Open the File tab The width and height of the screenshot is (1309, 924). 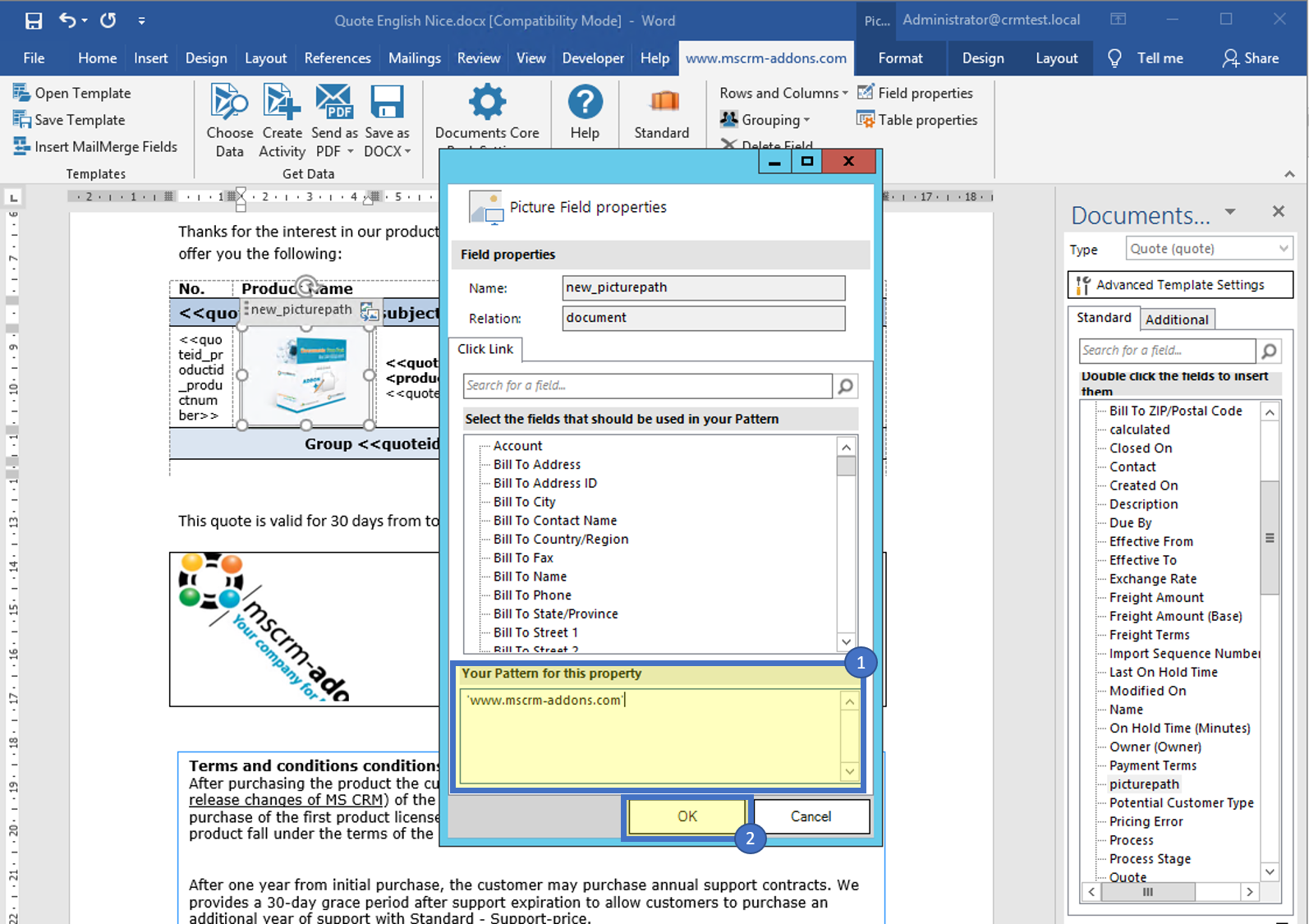[34, 58]
